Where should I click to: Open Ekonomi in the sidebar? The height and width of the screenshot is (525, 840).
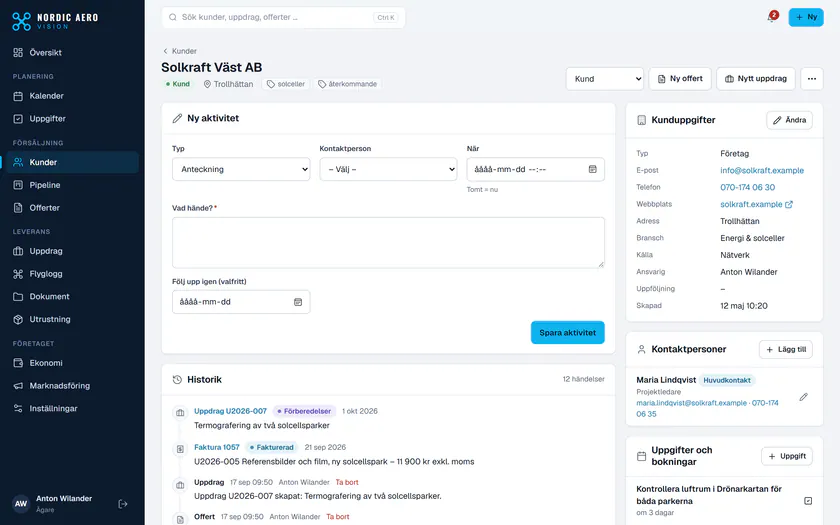click(x=70, y=363)
